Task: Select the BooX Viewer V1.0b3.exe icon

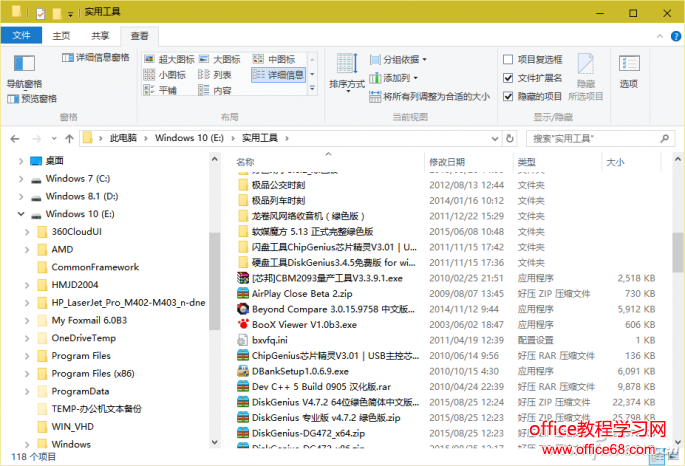Action: pos(243,324)
